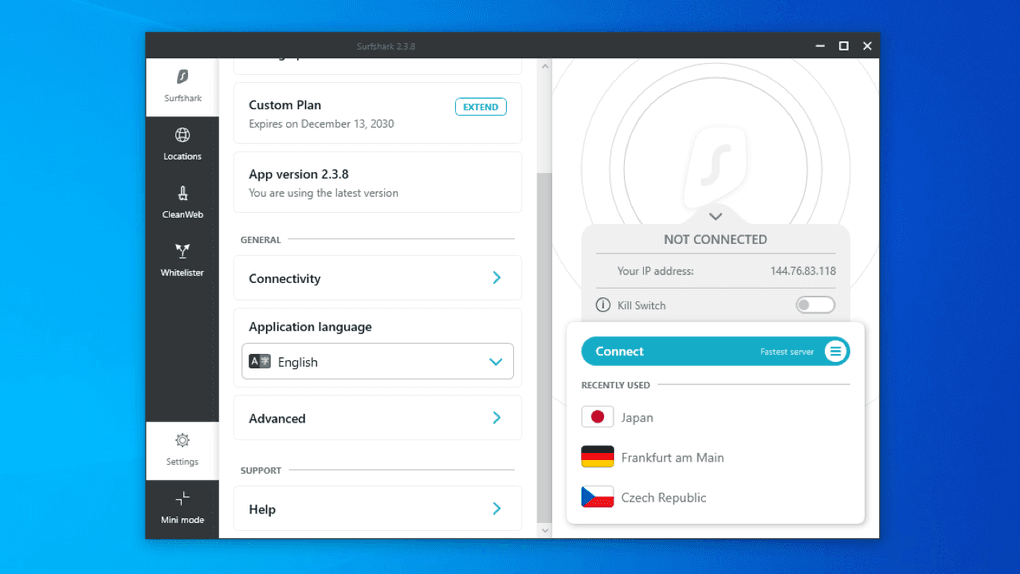Click the language translate icon beside English
The height and width of the screenshot is (574, 1020).
point(260,361)
